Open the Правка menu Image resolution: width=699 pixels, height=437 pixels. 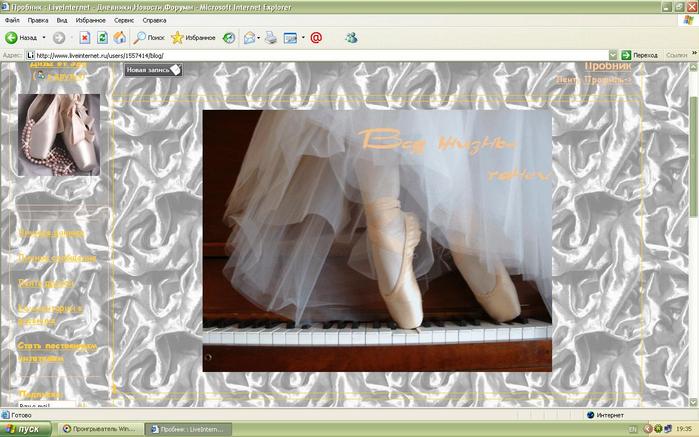tap(38, 21)
